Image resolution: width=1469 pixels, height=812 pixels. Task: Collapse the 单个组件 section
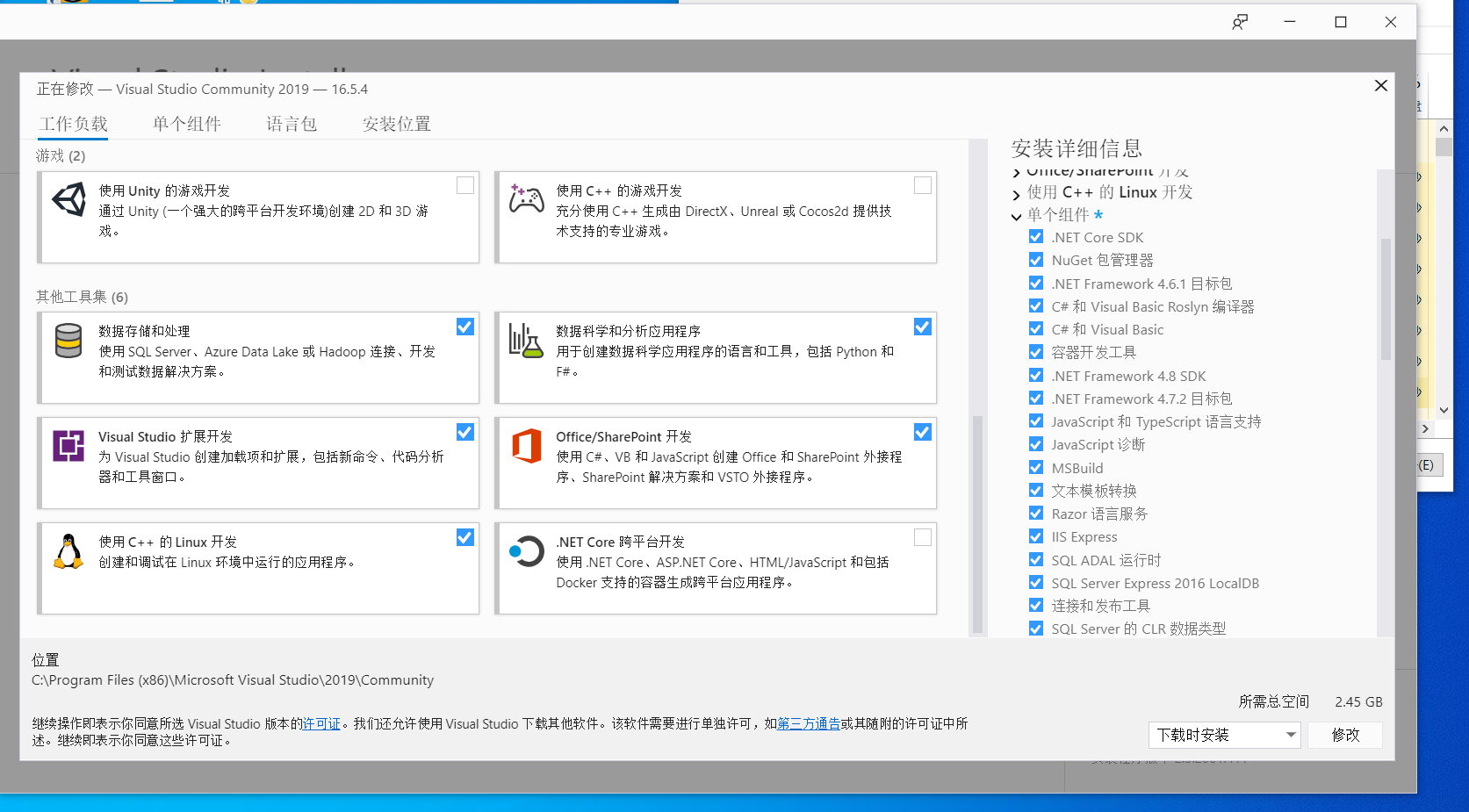(1017, 216)
